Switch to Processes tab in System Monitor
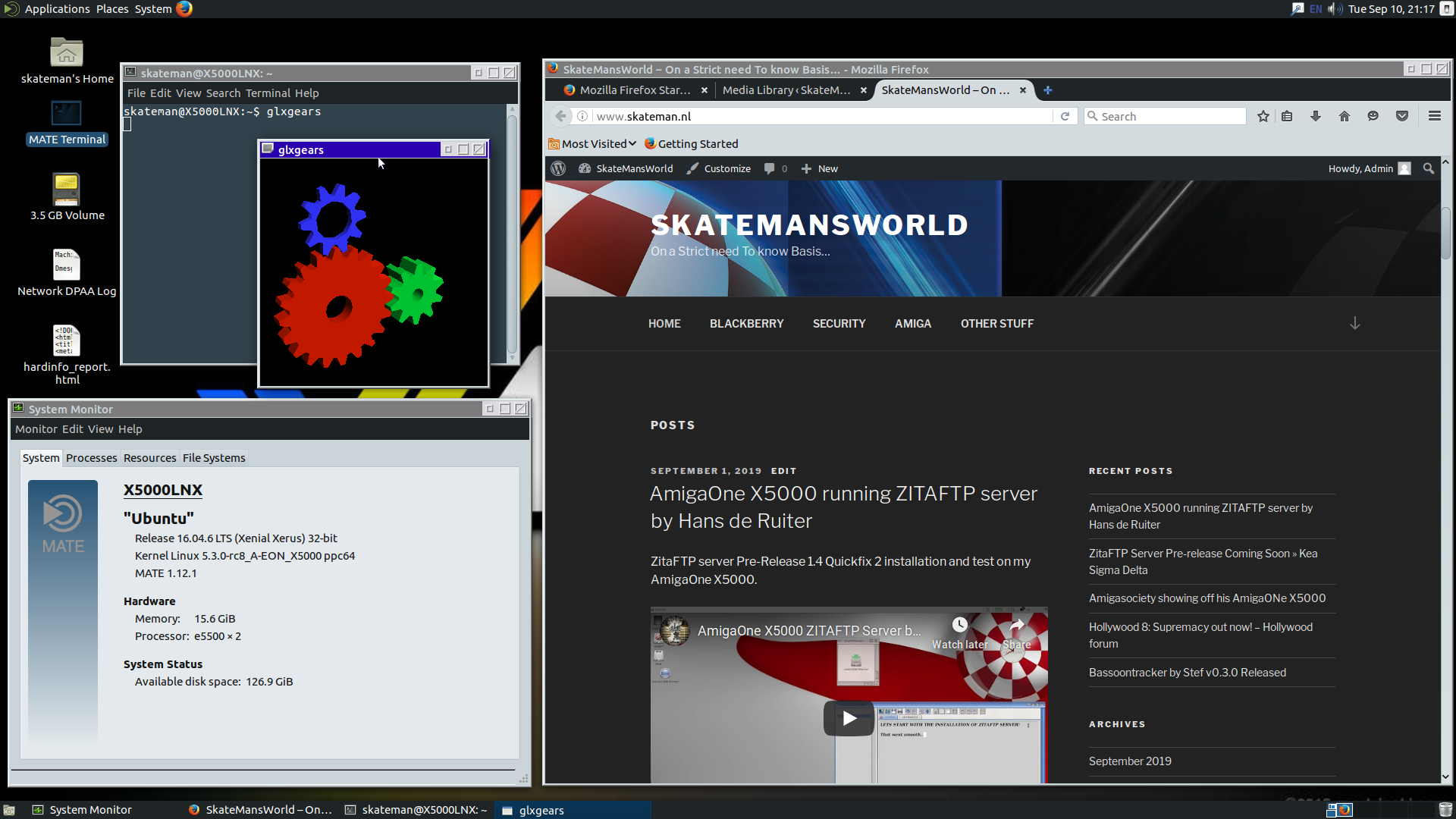Image resolution: width=1456 pixels, height=819 pixels. click(91, 458)
